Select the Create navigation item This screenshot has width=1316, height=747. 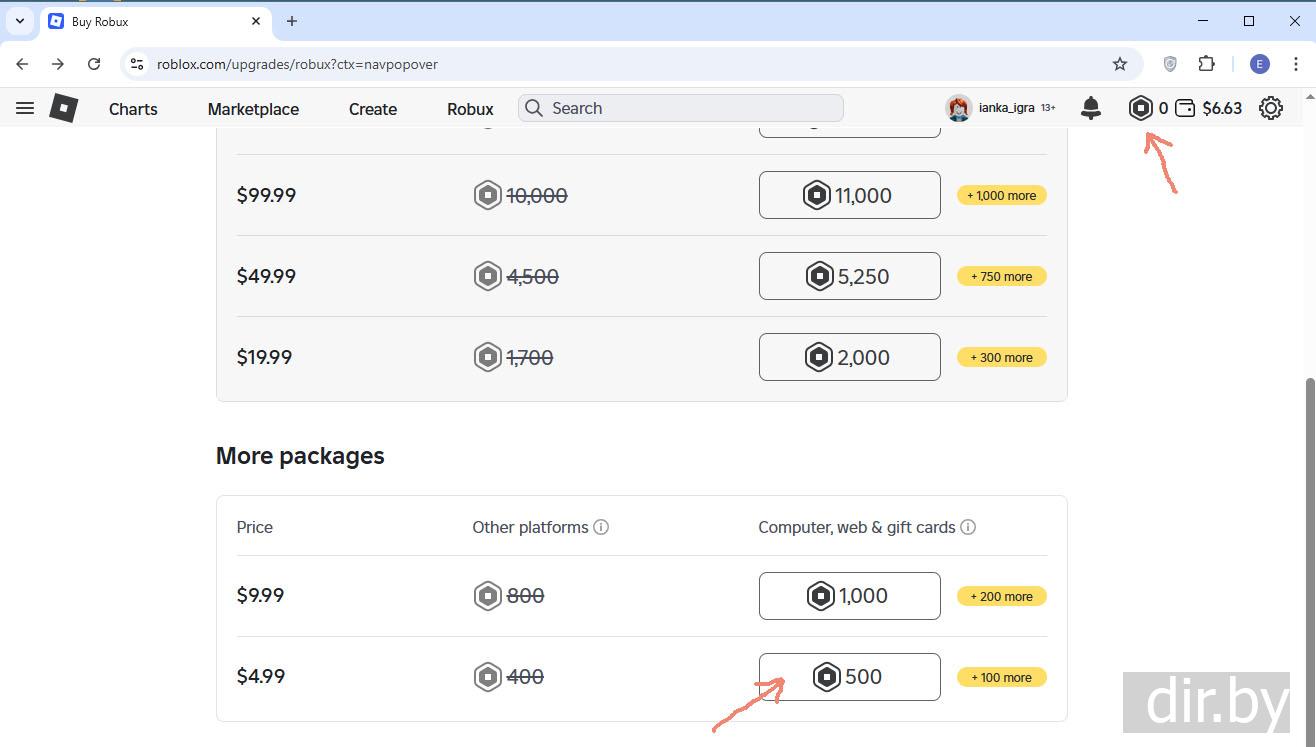point(373,109)
